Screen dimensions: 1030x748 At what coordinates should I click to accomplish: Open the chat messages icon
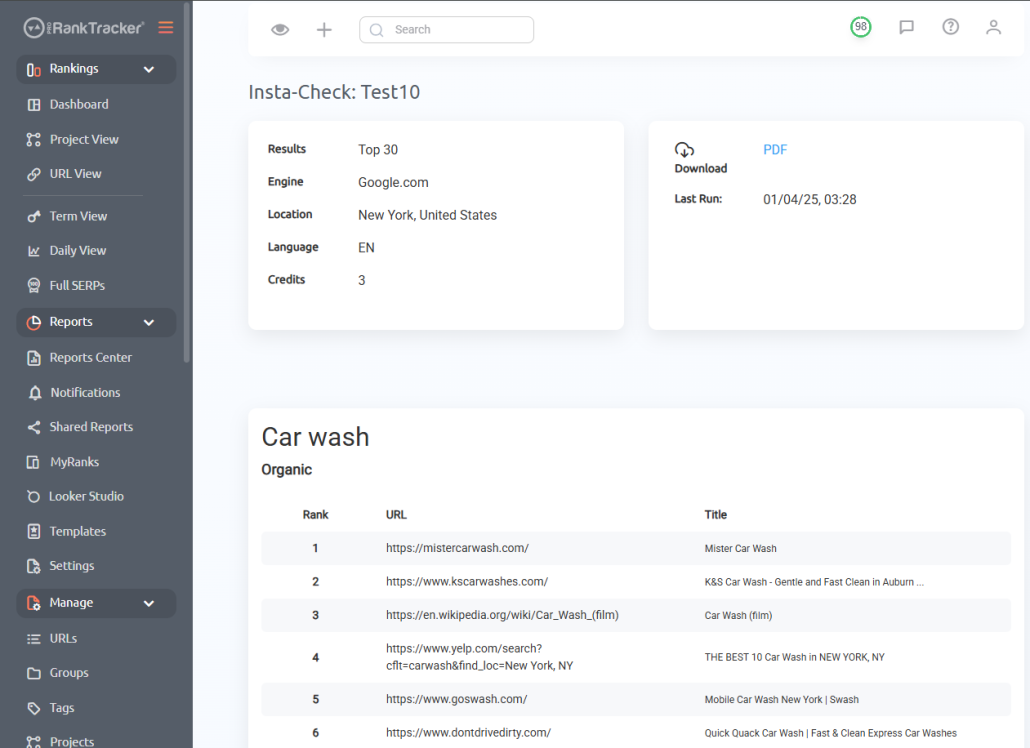coord(907,27)
